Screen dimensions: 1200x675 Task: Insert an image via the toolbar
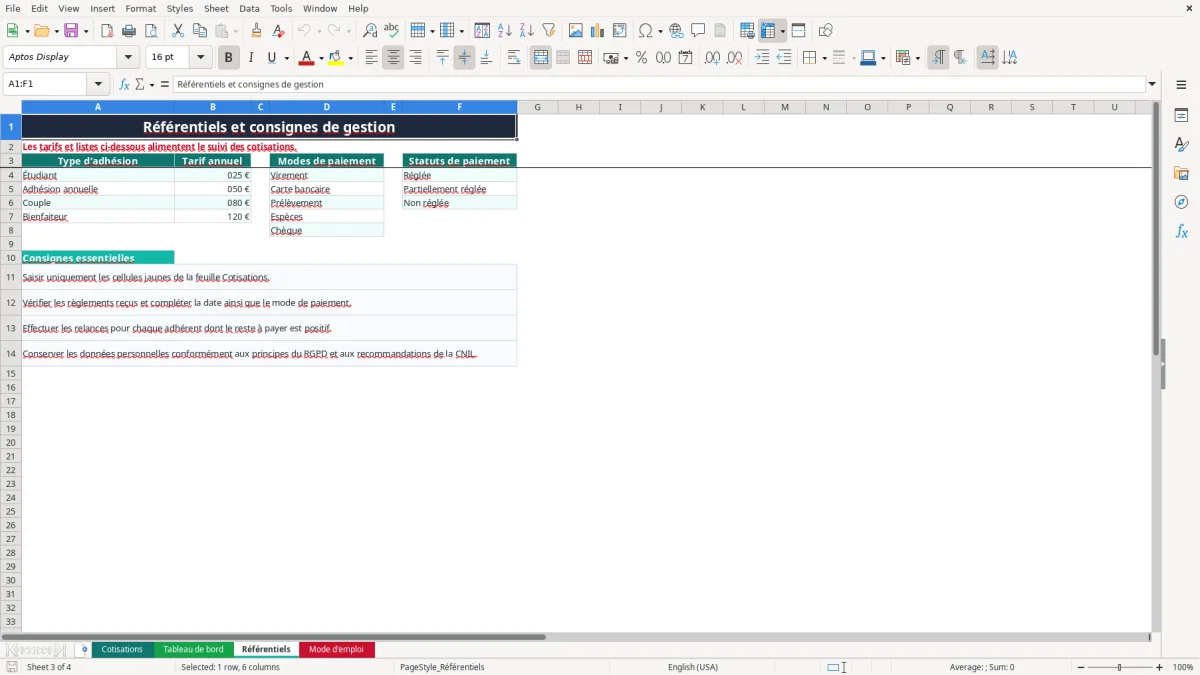(x=576, y=31)
